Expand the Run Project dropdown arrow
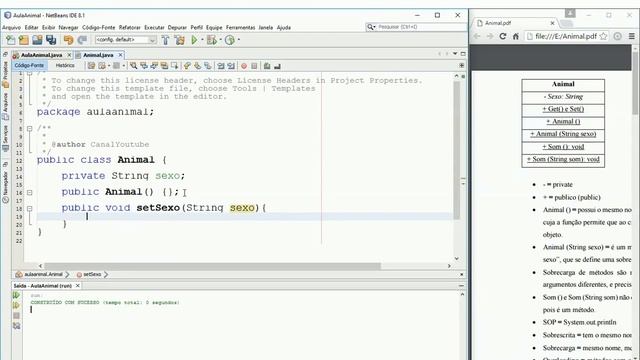Screen dimensions: 640x360 coord(202,40)
